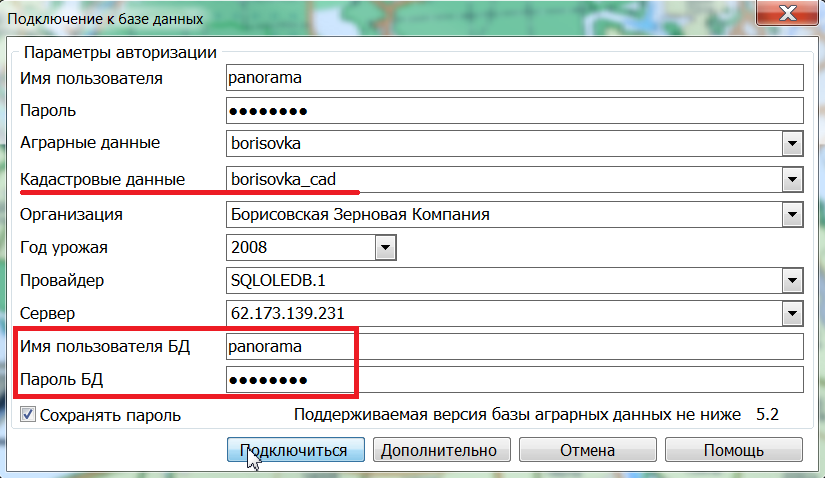Open the Год урожая dropdown arrow
The height and width of the screenshot is (478, 825).
pyautogui.click(x=385, y=247)
